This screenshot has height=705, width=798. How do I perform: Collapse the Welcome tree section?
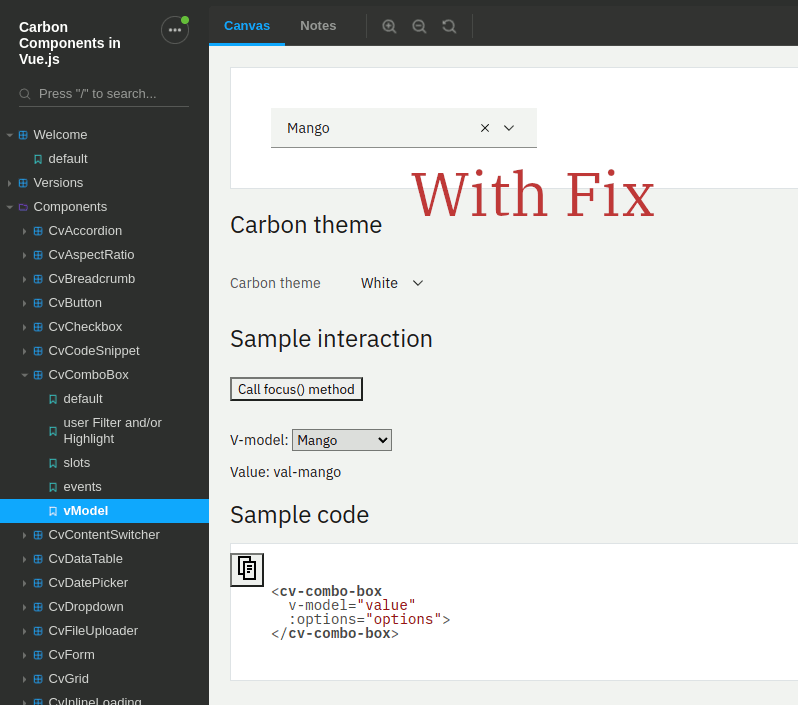9,135
